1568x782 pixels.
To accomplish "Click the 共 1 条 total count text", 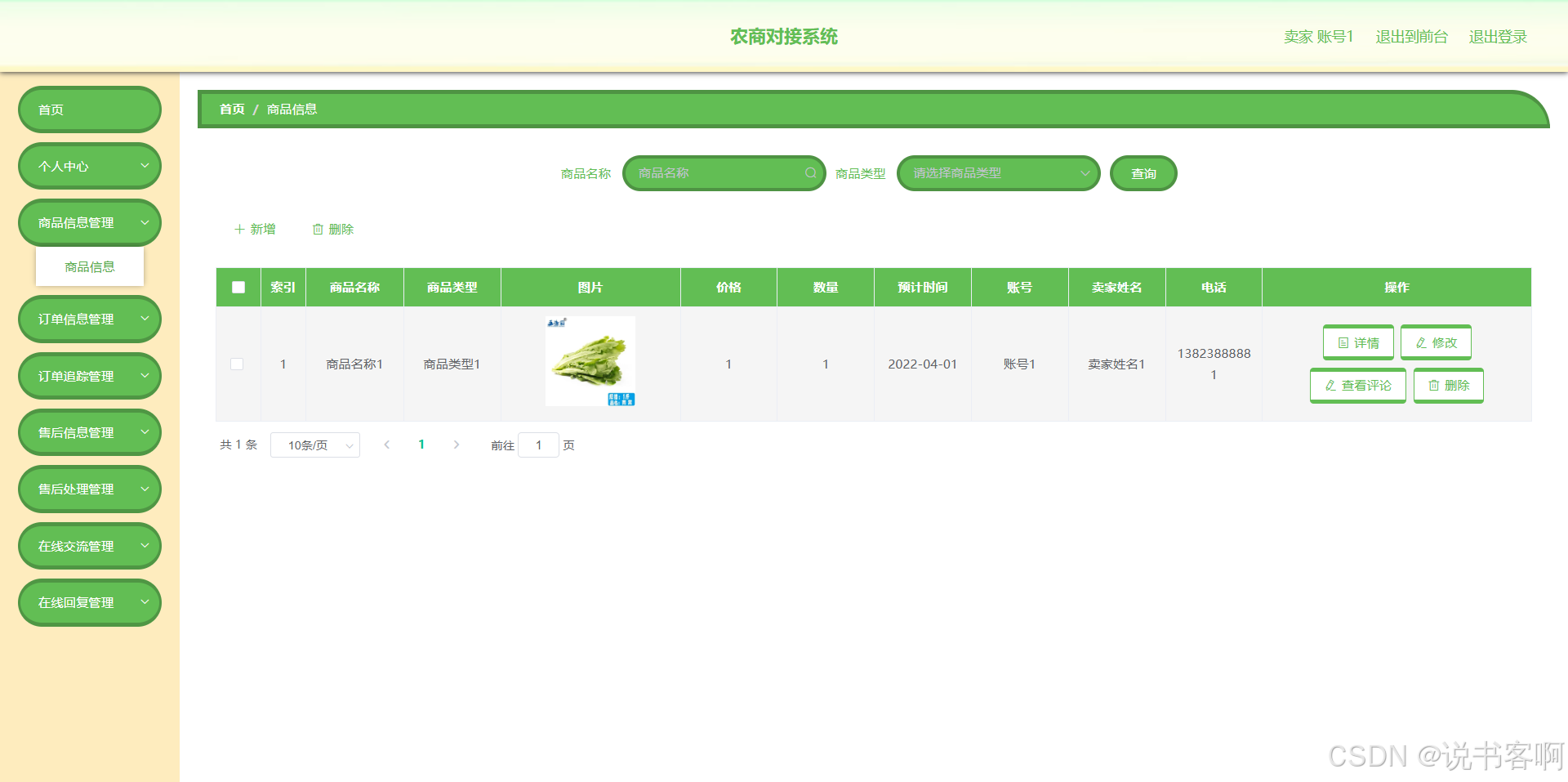I will [x=238, y=445].
